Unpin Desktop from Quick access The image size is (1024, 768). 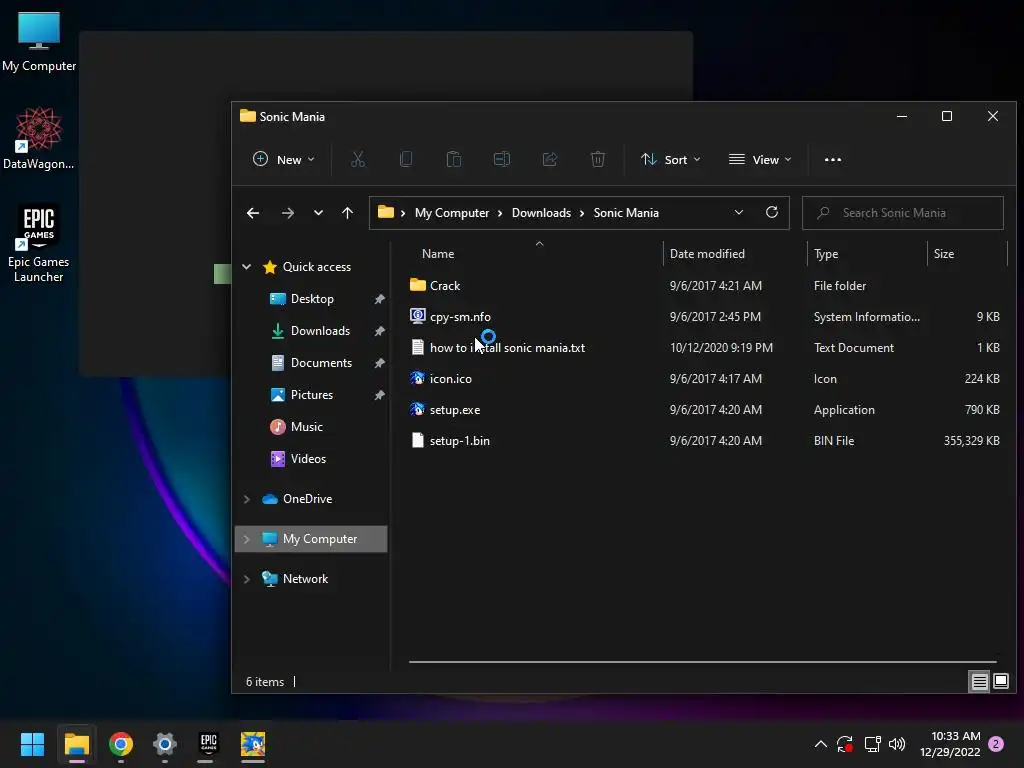pos(379,299)
